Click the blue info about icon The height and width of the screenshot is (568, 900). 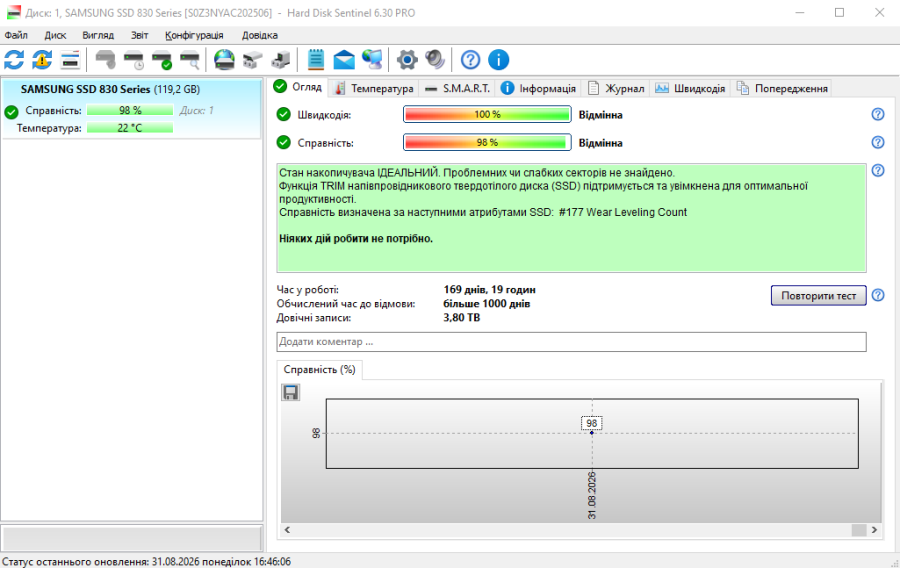point(498,60)
